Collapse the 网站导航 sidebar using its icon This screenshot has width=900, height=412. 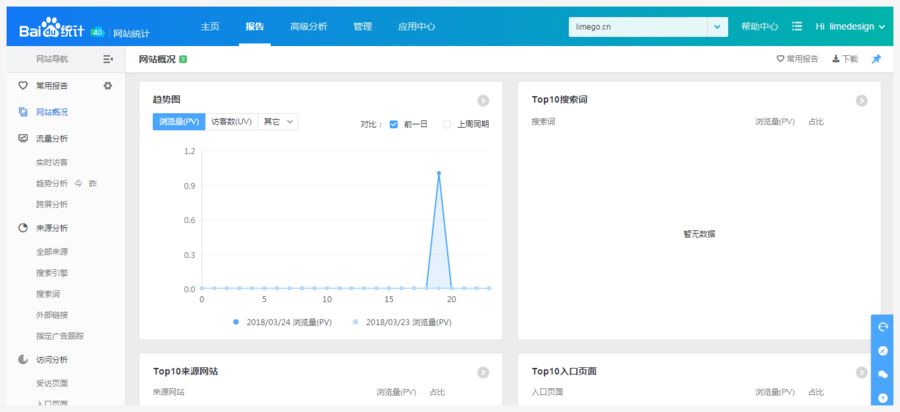point(108,60)
